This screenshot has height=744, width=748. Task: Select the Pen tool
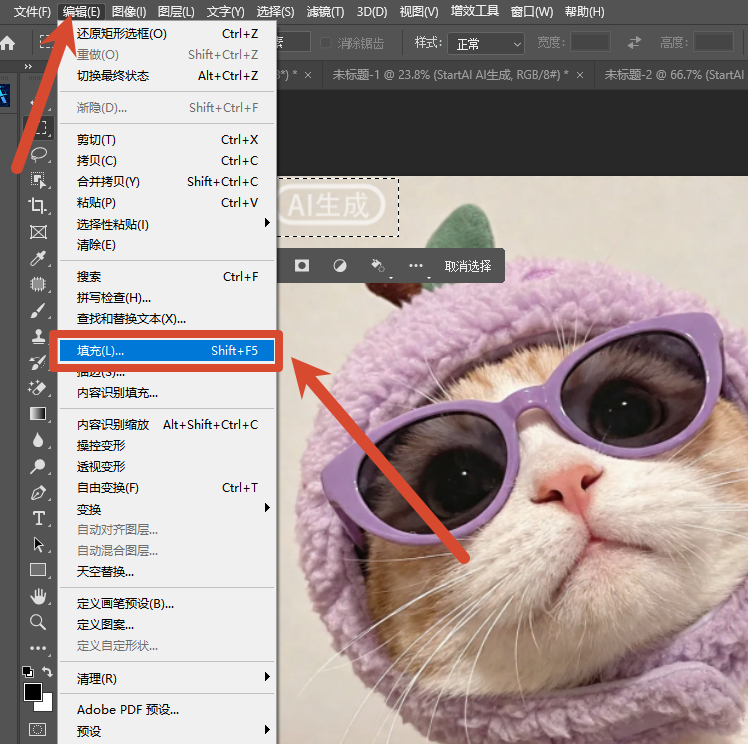pyautogui.click(x=38, y=492)
